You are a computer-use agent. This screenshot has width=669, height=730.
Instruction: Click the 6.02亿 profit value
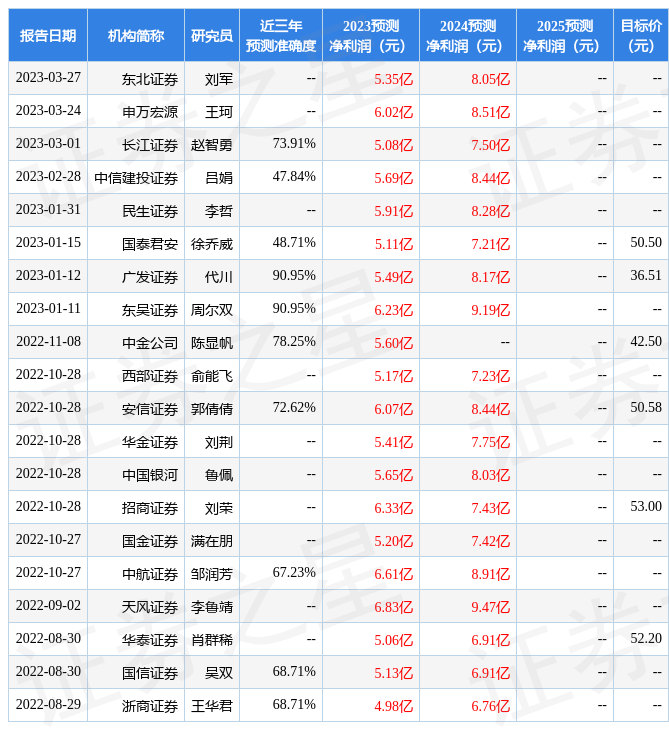[x=393, y=112]
